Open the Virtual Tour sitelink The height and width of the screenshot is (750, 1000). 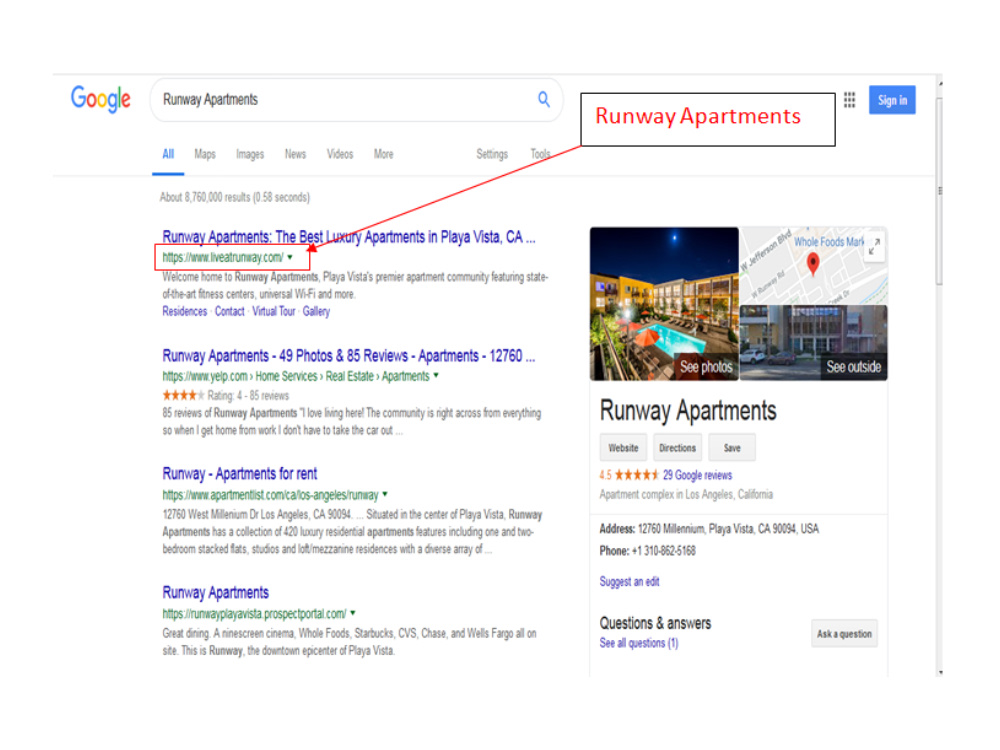[274, 311]
